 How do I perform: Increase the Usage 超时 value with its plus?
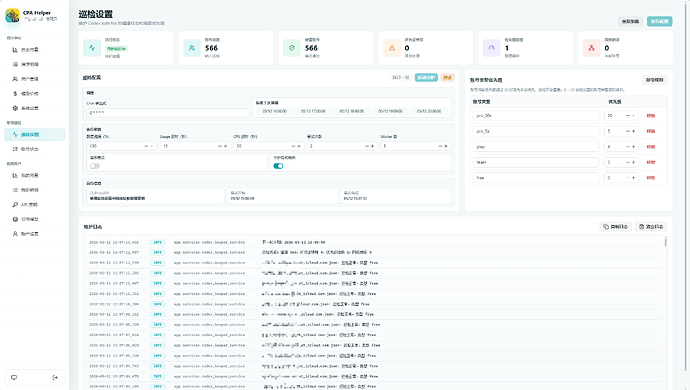click(225, 146)
